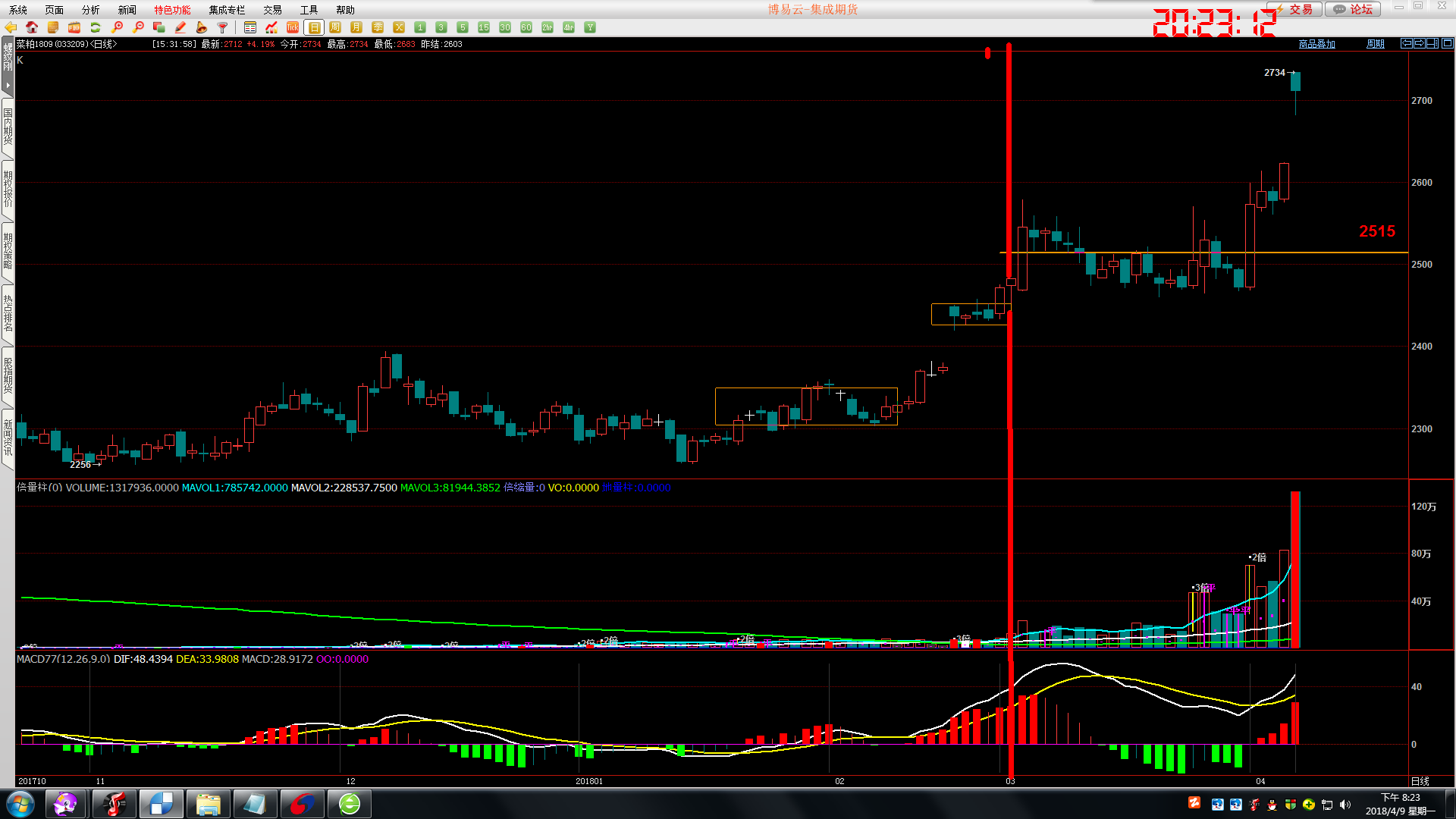The image size is (1456, 819).
Task: Click the green refresh arrows icon
Action: pyautogui.click(x=96, y=27)
